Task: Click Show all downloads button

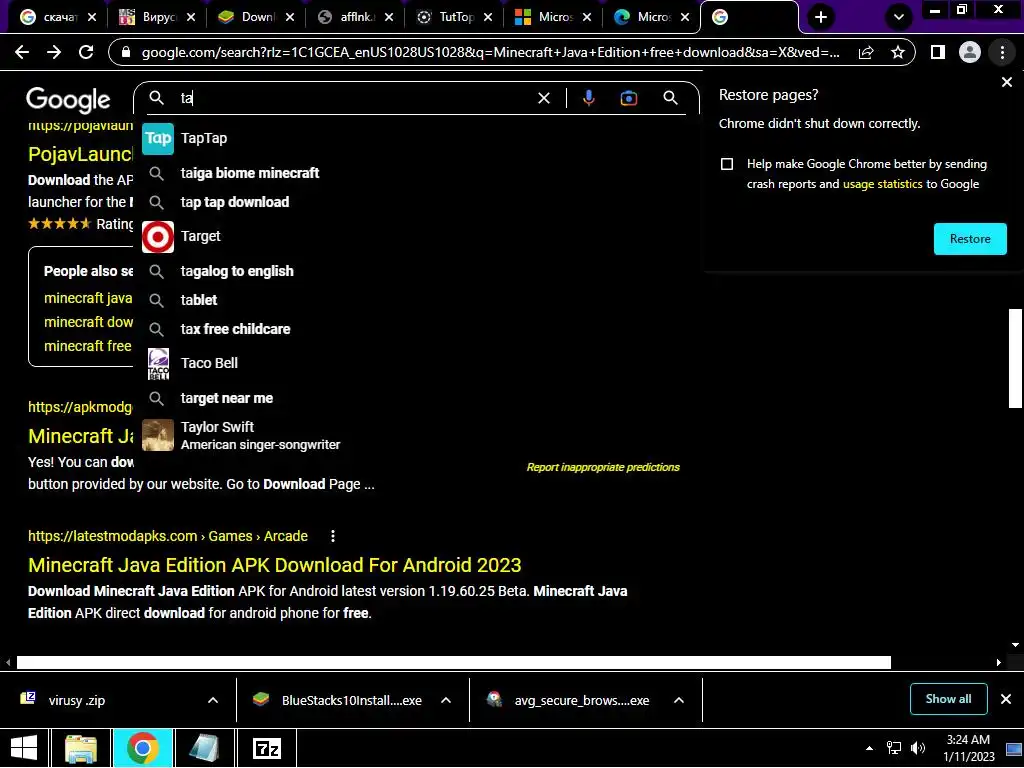Action: point(948,699)
